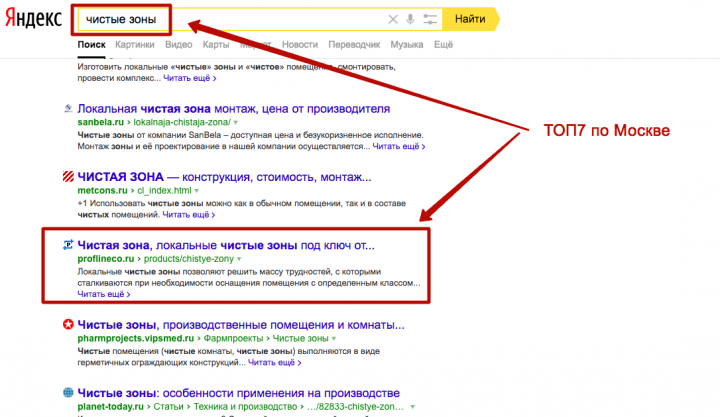720x417 pixels.
Task: Open 'cl_index.html' path link
Action: coord(164,190)
